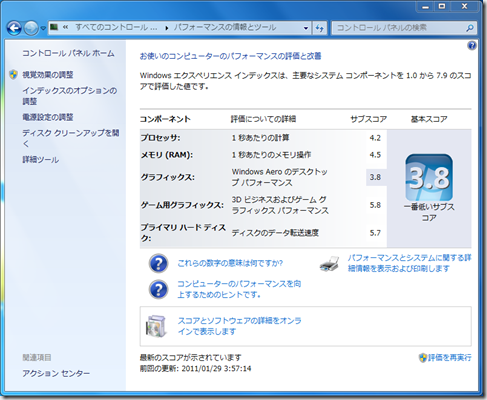Click the highlighted graphics subscore 3.8
The image size is (487, 400).
375,177
